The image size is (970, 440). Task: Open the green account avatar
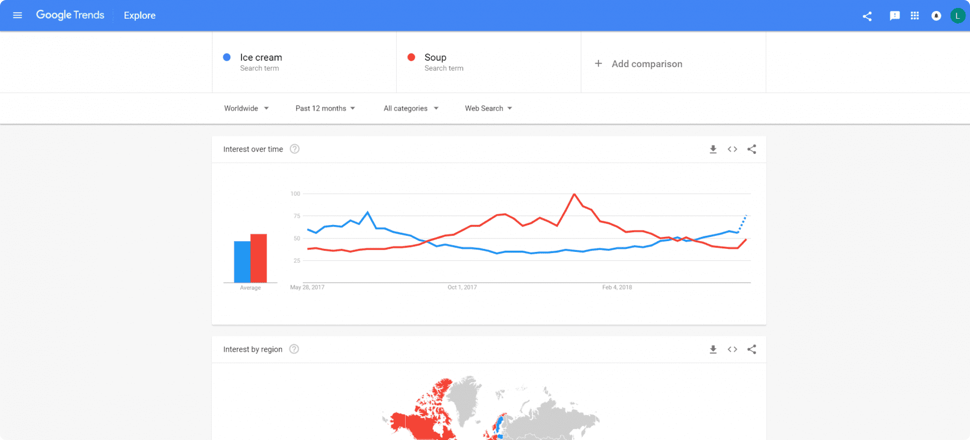[x=958, y=16]
